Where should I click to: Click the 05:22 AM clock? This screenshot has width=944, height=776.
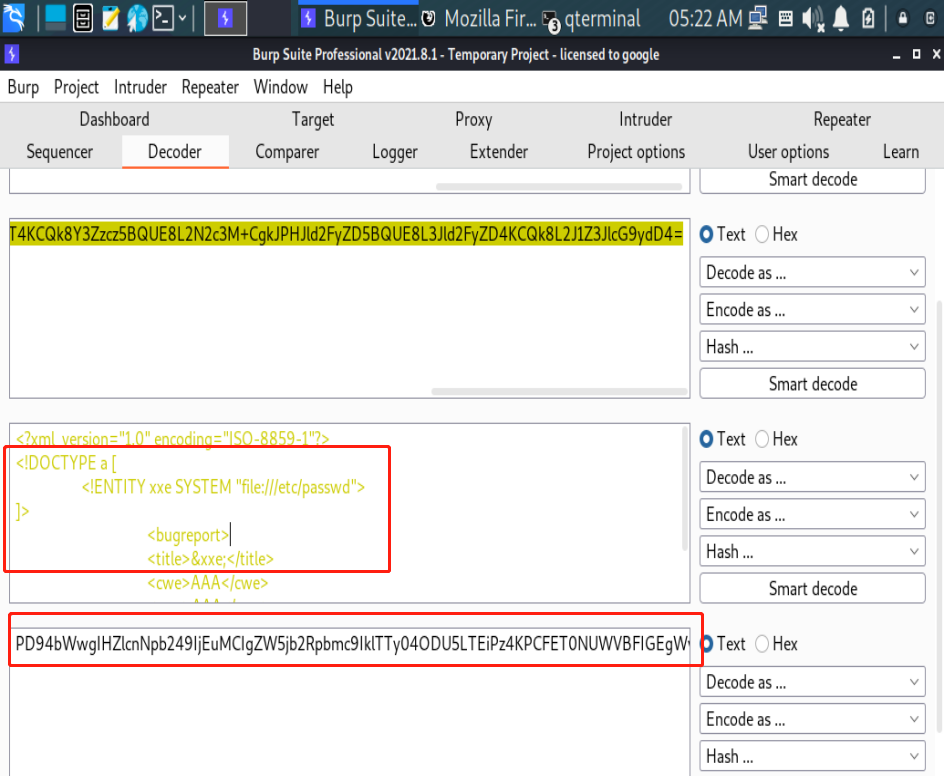point(705,19)
